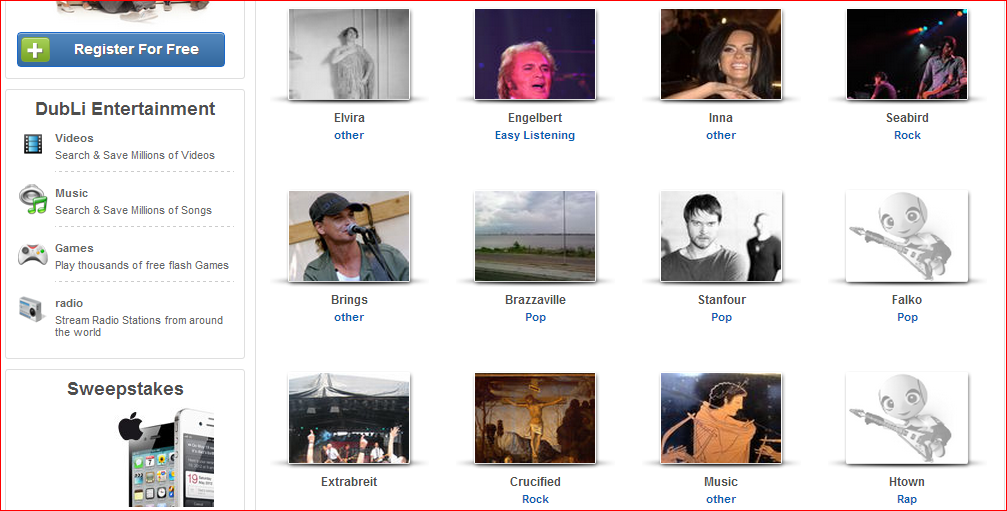Open the Brings artist name link

[x=349, y=300]
